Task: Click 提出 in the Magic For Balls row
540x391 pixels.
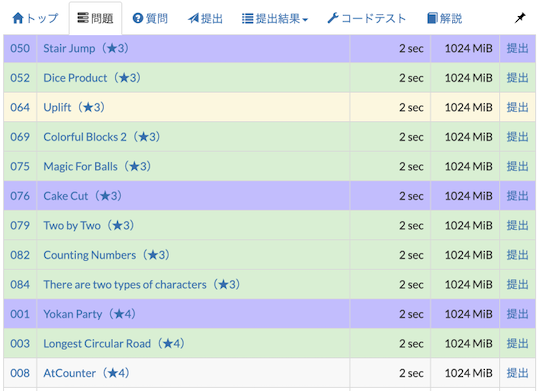Action: pos(517,167)
